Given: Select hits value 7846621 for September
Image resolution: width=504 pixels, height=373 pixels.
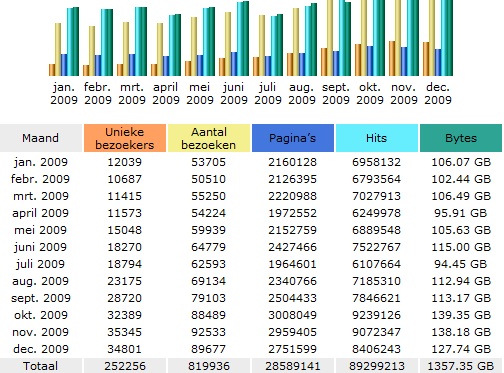Looking at the screenshot, I should pyautogui.click(x=377, y=298).
